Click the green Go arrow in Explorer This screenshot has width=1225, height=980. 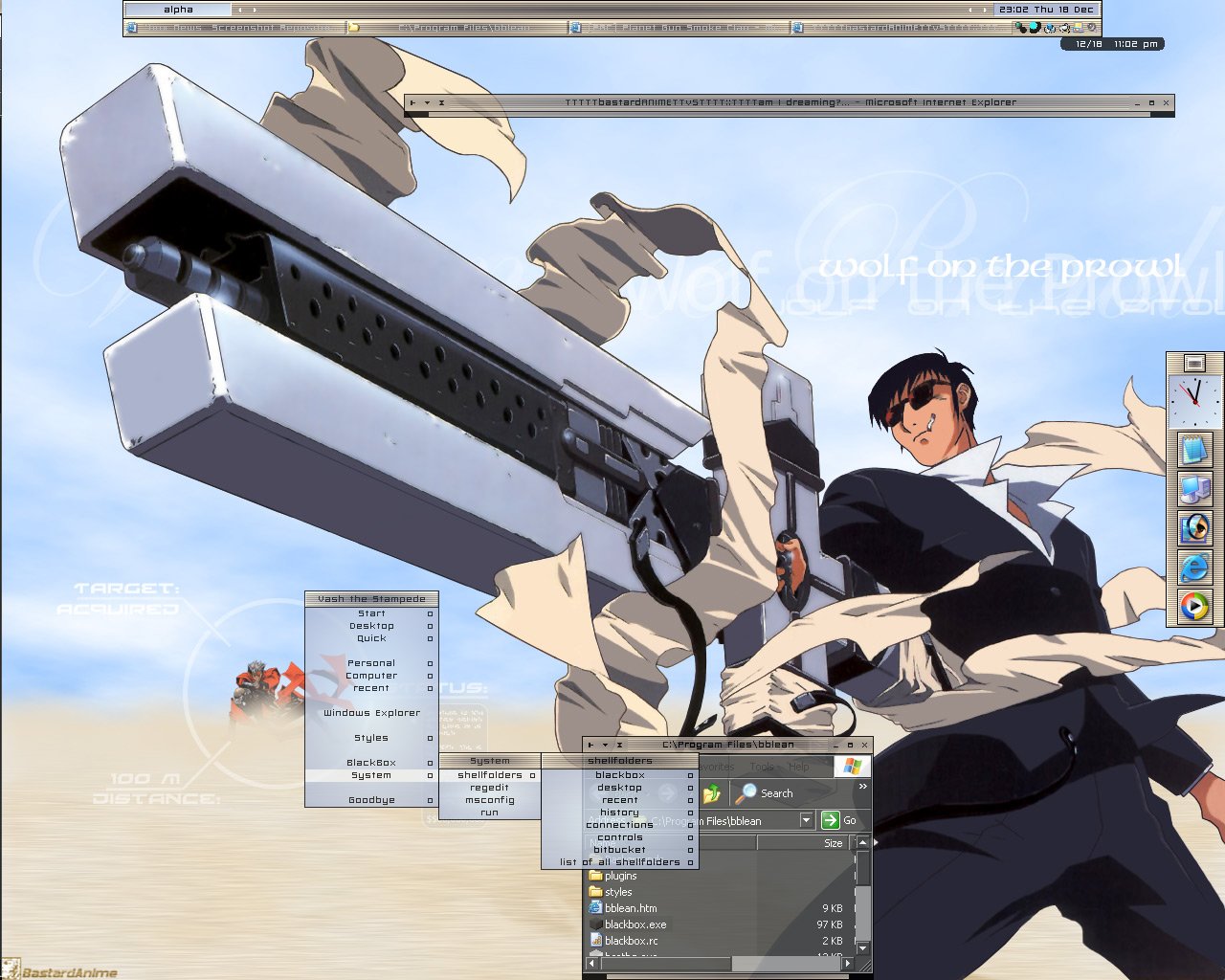(x=830, y=820)
